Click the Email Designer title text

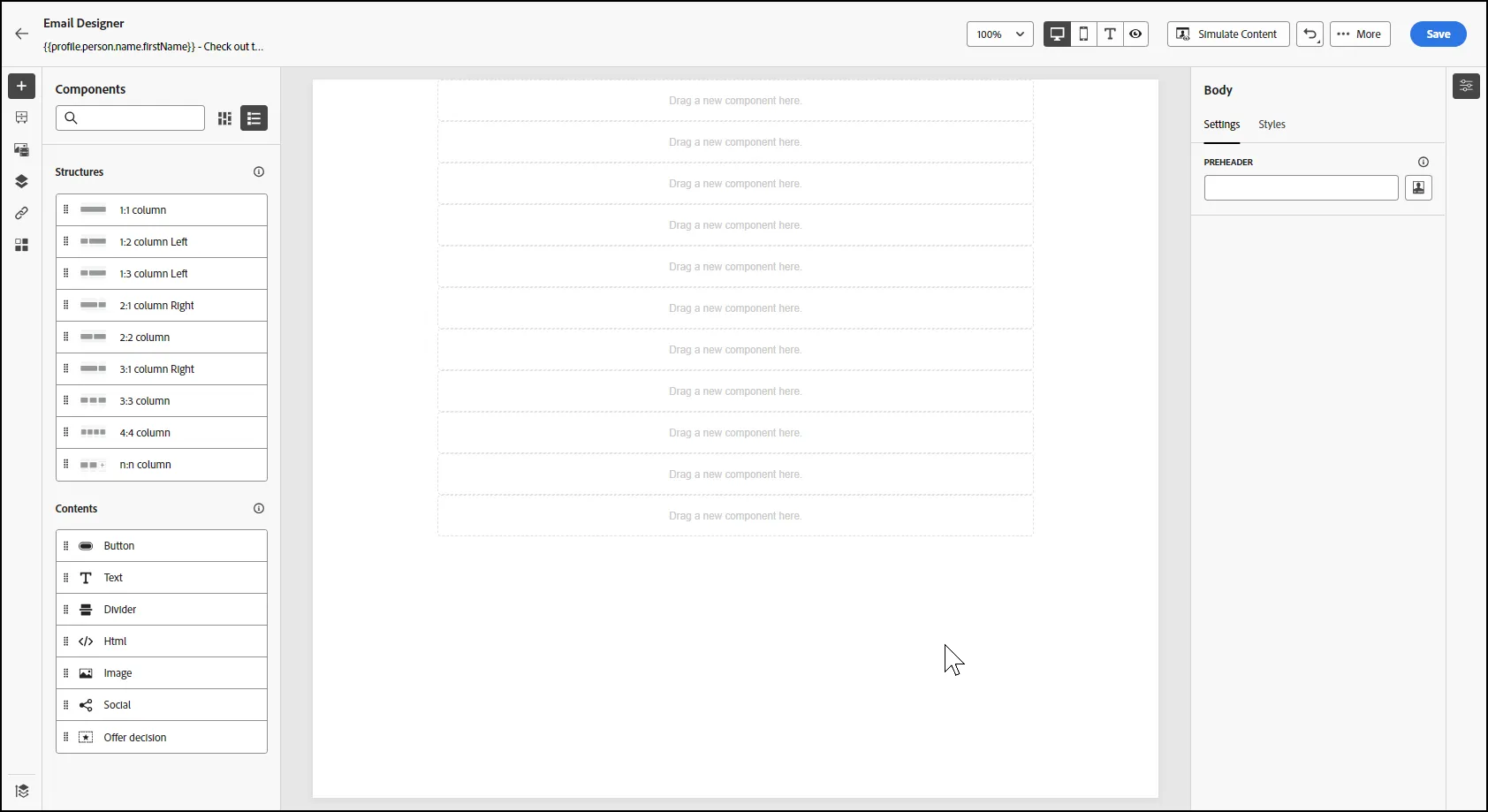[84, 23]
